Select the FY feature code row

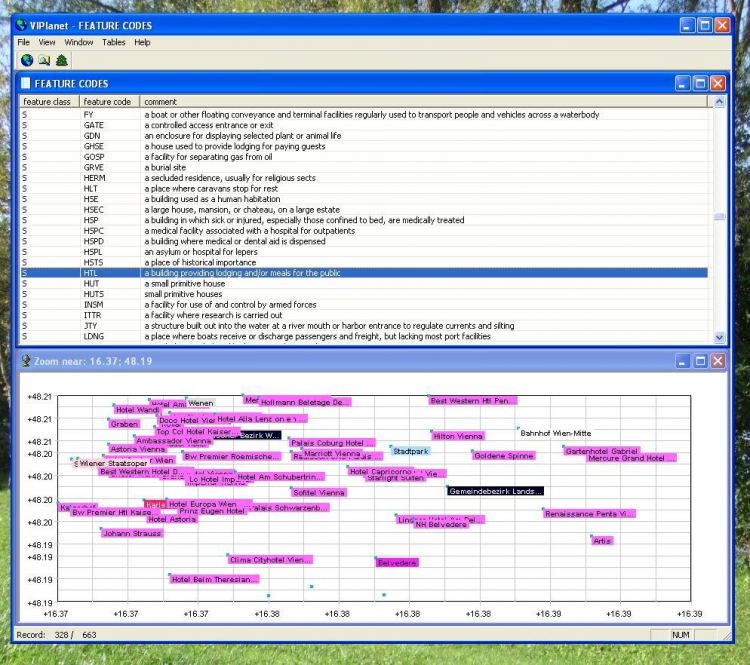point(364,114)
